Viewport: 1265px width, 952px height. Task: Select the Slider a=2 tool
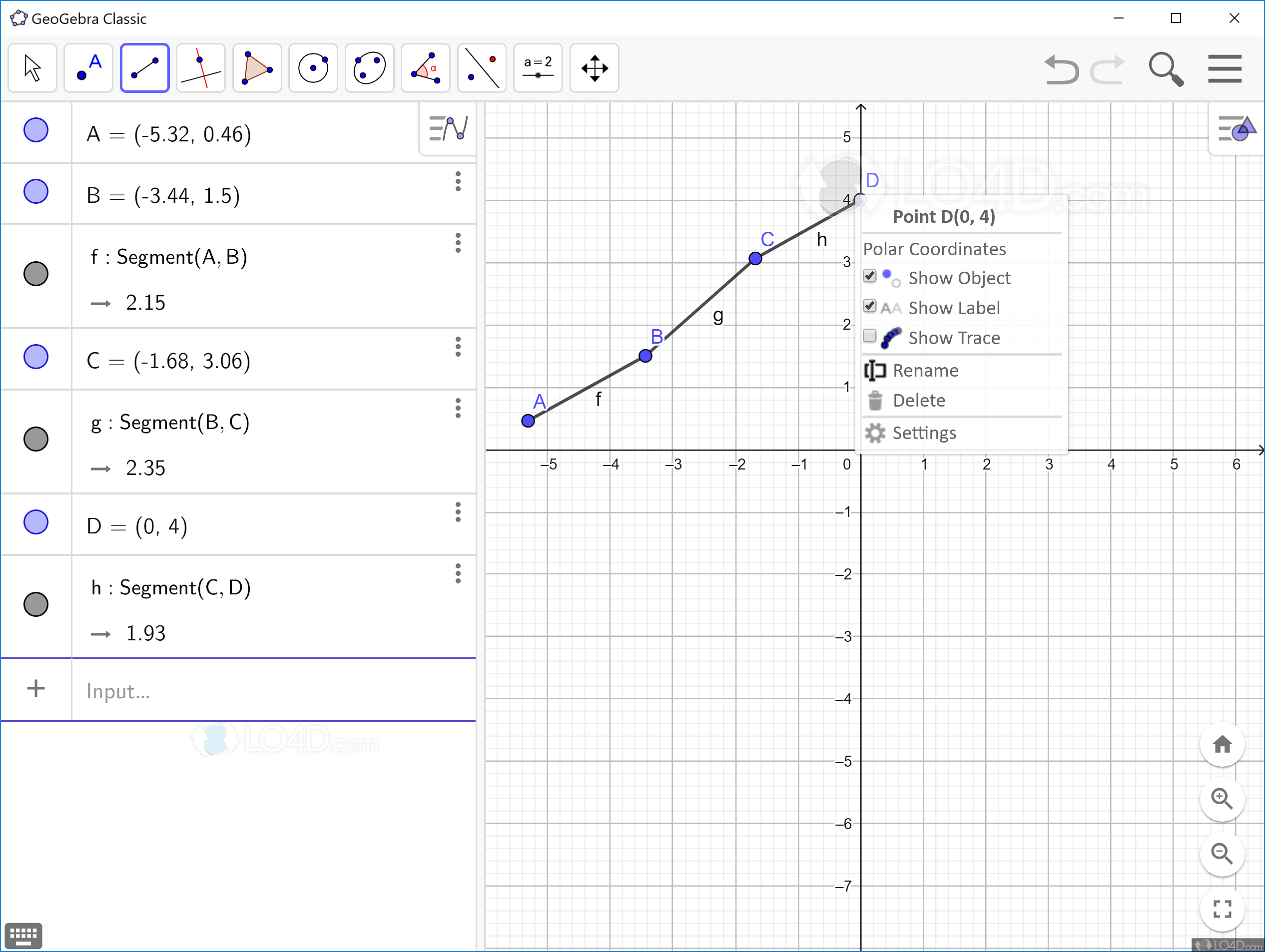click(x=538, y=68)
